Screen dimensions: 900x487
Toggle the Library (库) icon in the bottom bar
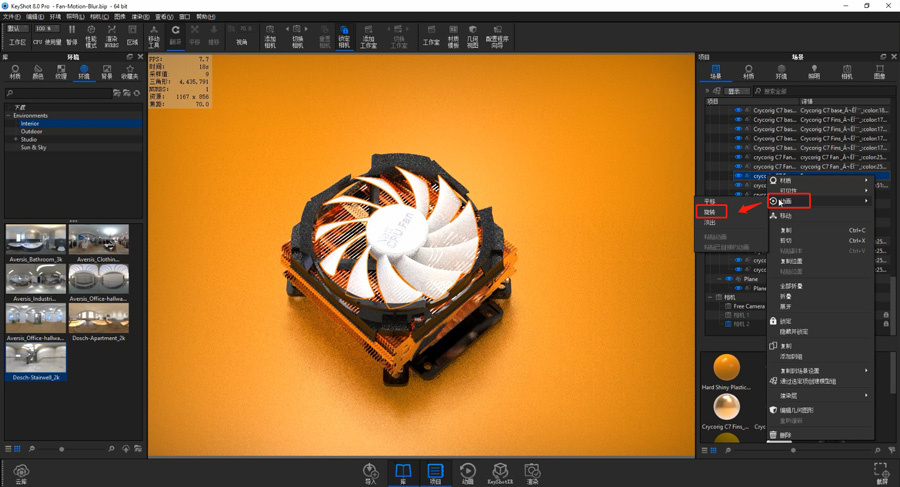click(x=403, y=473)
